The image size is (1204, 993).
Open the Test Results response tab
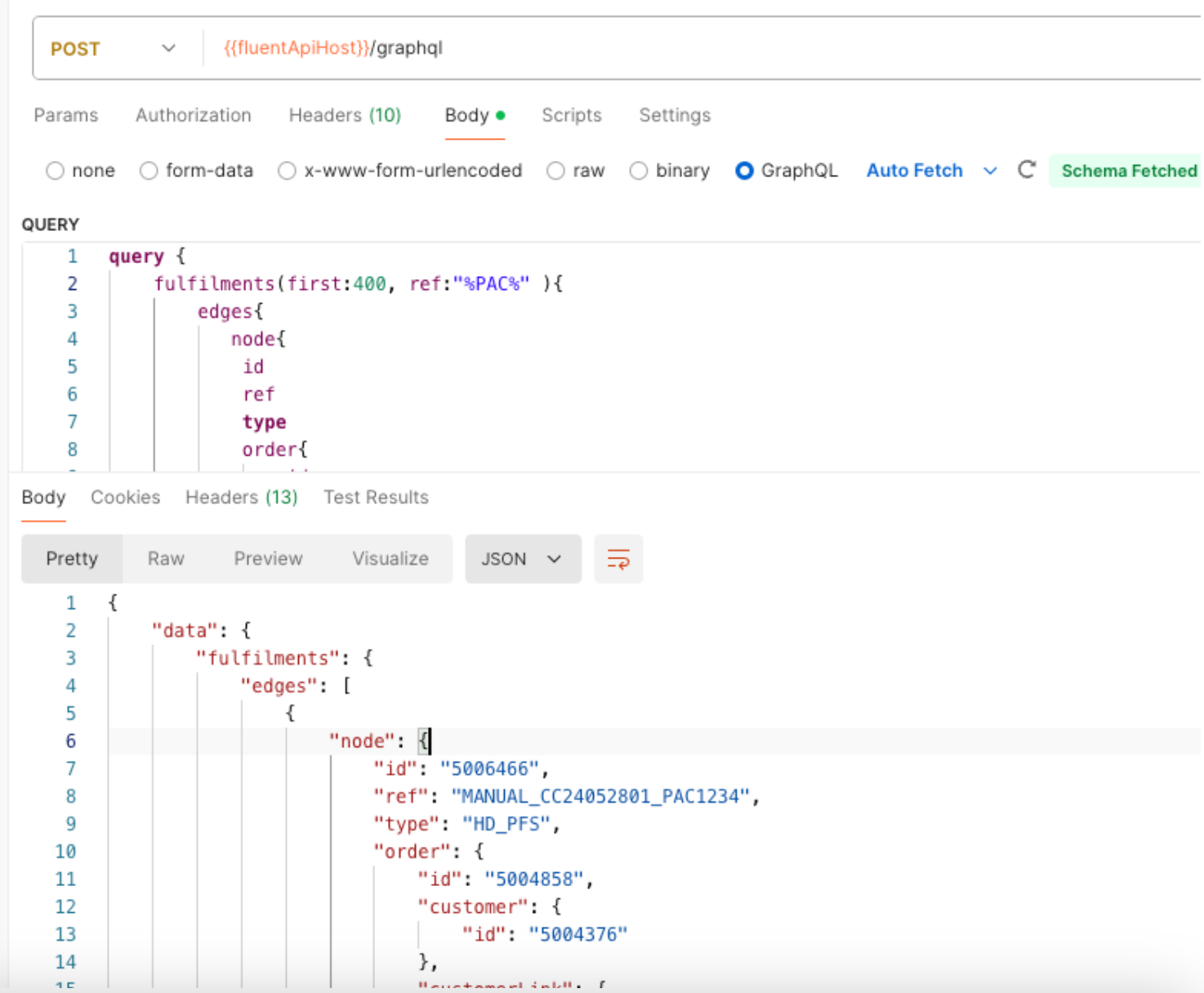376,497
